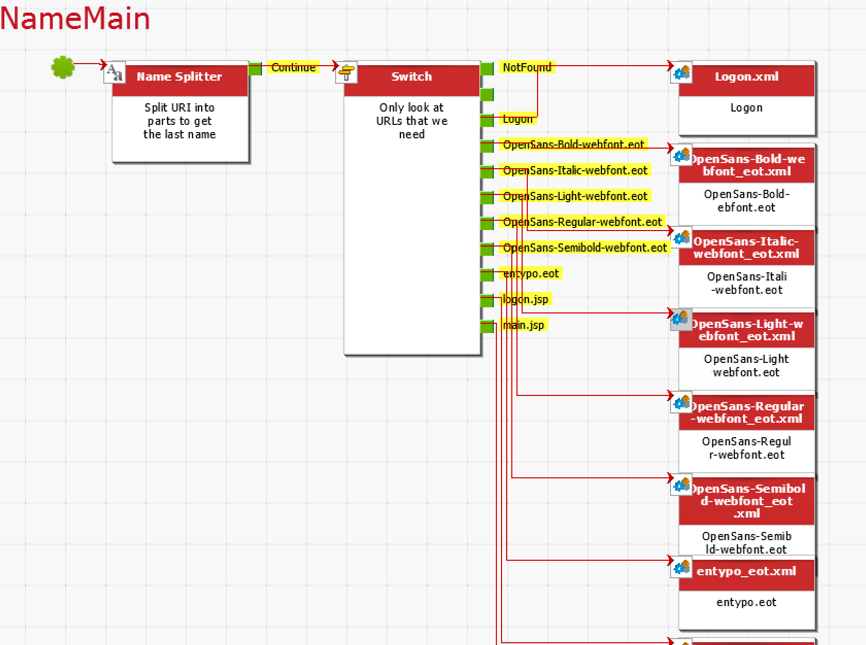Select the icon on the OpenSans-Italic-webfont_eot.xml node
Screen dimensions: 866x645
(x=682, y=238)
